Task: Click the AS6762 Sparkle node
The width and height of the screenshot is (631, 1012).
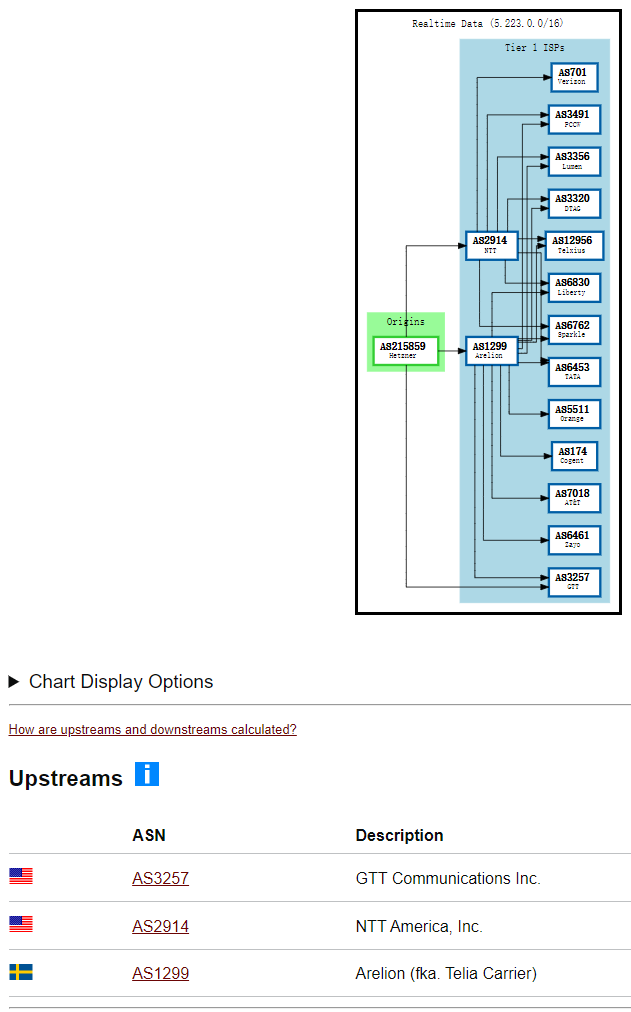Action: tap(574, 330)
